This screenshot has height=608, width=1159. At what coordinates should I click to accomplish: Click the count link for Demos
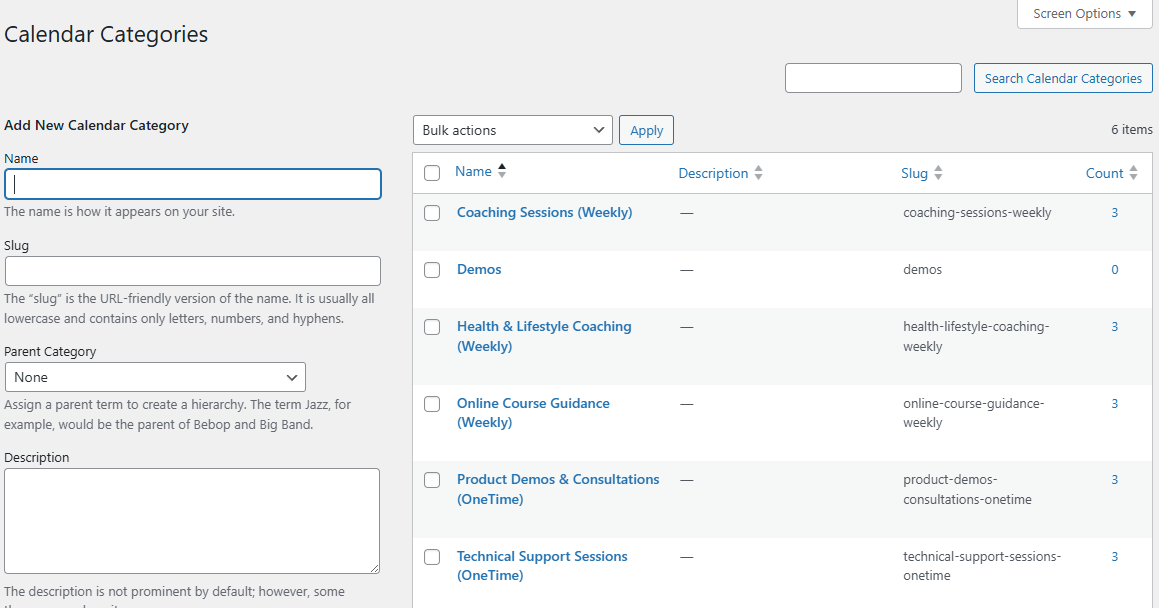pyautogui.click(x=1114, y=269)
